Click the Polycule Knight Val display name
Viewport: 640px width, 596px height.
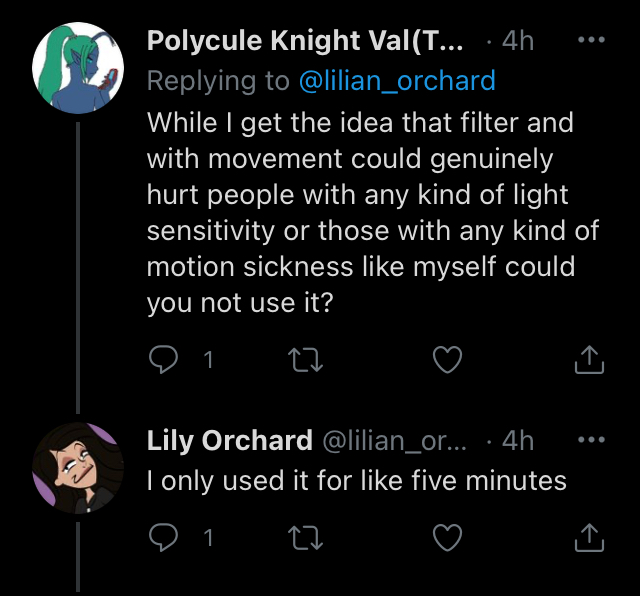[x=305, y=40]
